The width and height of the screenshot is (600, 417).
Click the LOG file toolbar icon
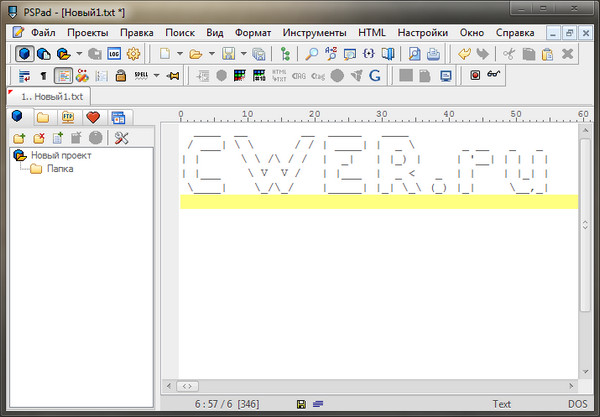114,53
